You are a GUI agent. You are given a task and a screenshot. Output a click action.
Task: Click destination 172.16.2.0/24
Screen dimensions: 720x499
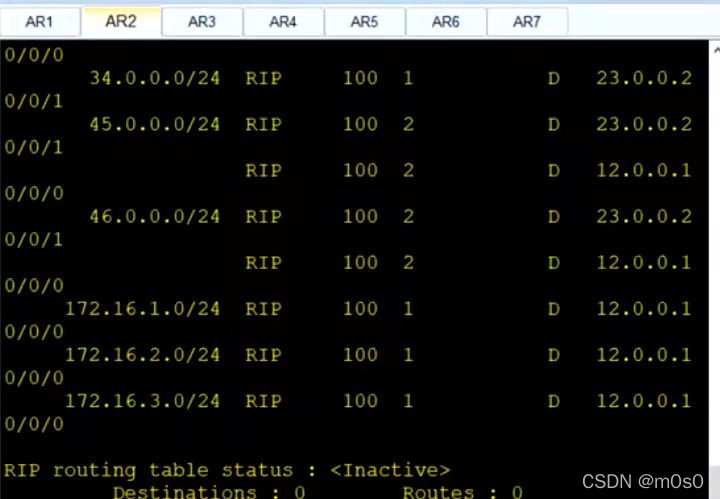click(143, 355)
